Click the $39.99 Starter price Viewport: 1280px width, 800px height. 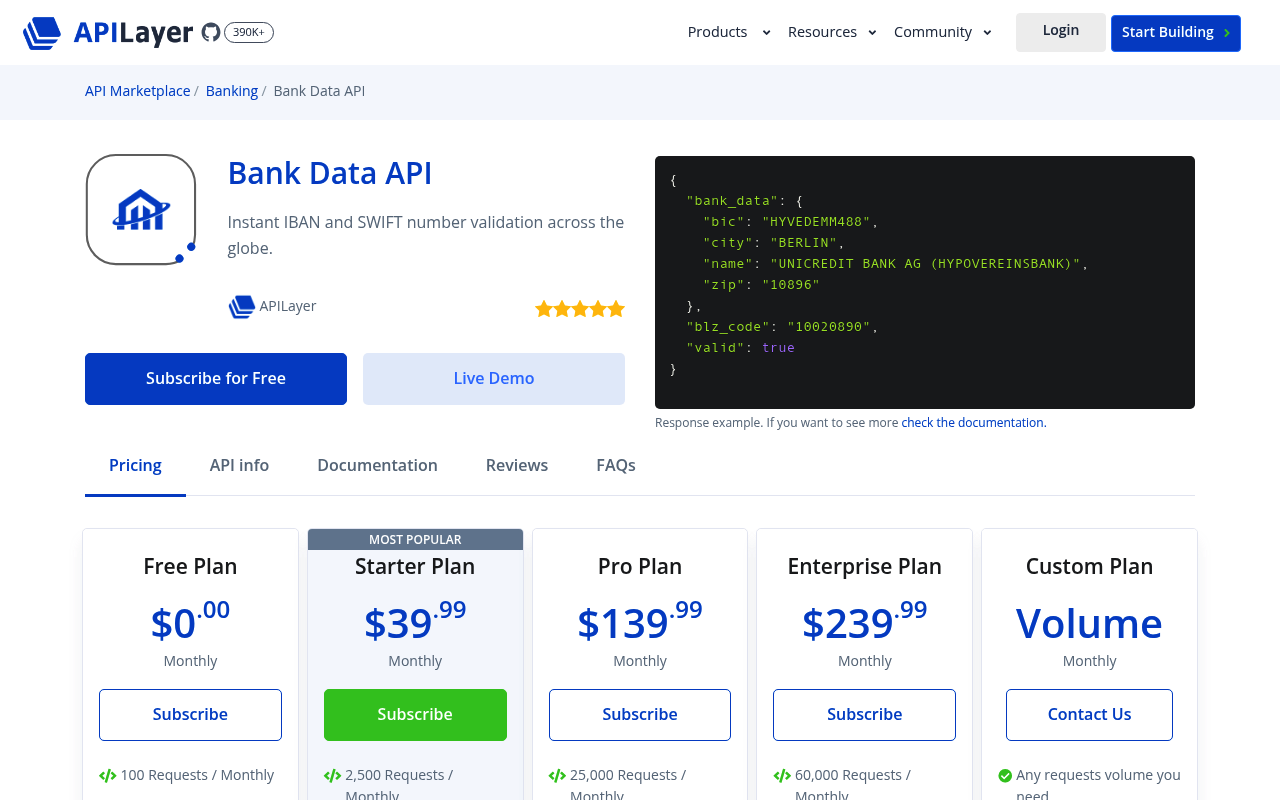[x=415, y=621]
